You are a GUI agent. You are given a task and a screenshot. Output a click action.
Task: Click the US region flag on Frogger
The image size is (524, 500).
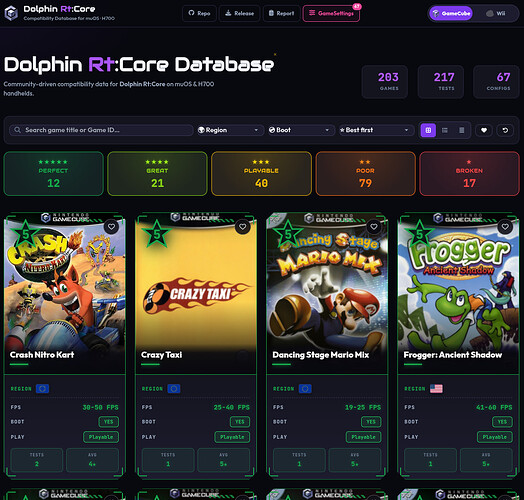click(x=436, y=389)
